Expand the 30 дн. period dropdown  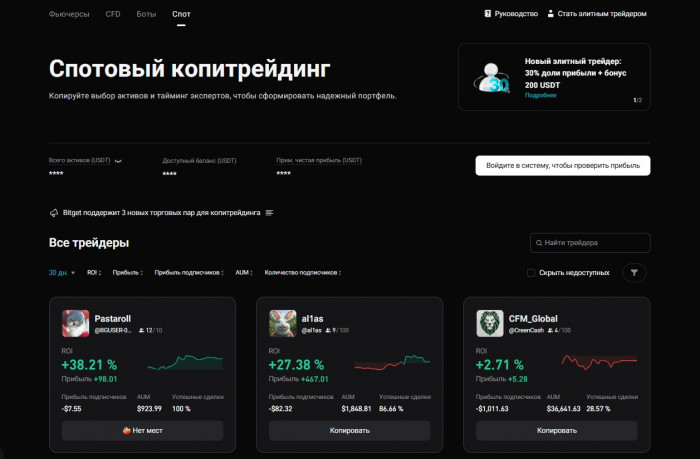62,272
